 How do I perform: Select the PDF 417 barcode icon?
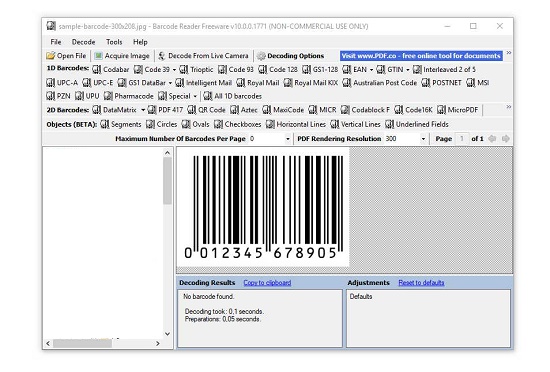[x=152, y=110]
